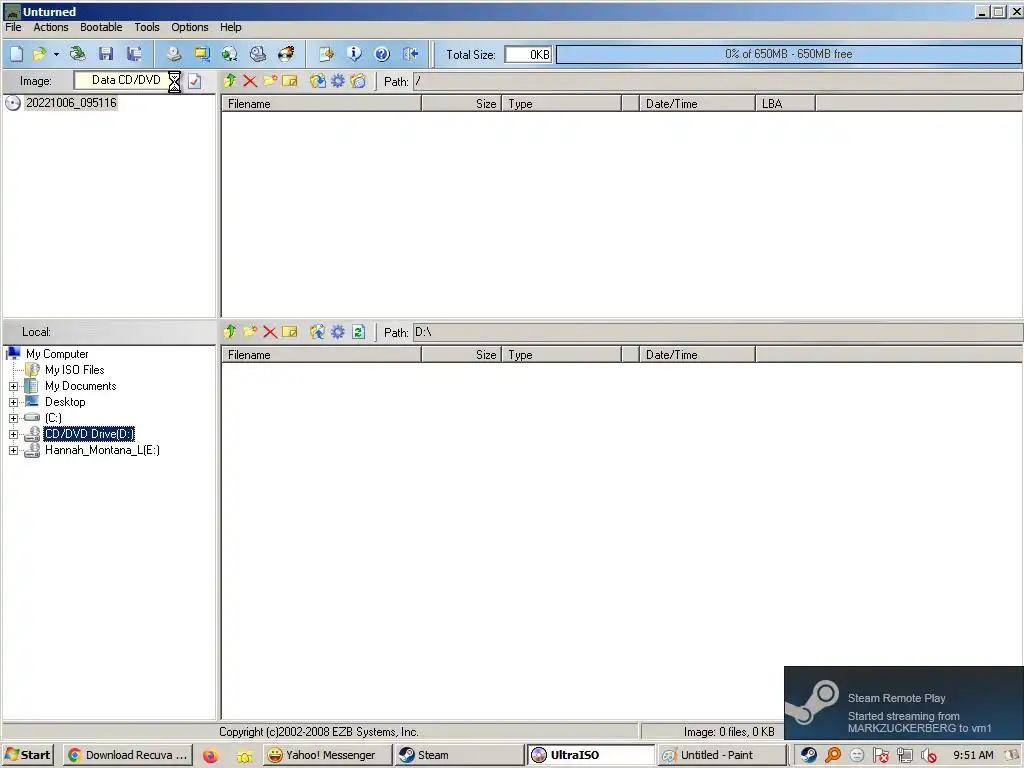Click the Convert image toolbar icon
Screen dimensions: 1024x768
229,54
